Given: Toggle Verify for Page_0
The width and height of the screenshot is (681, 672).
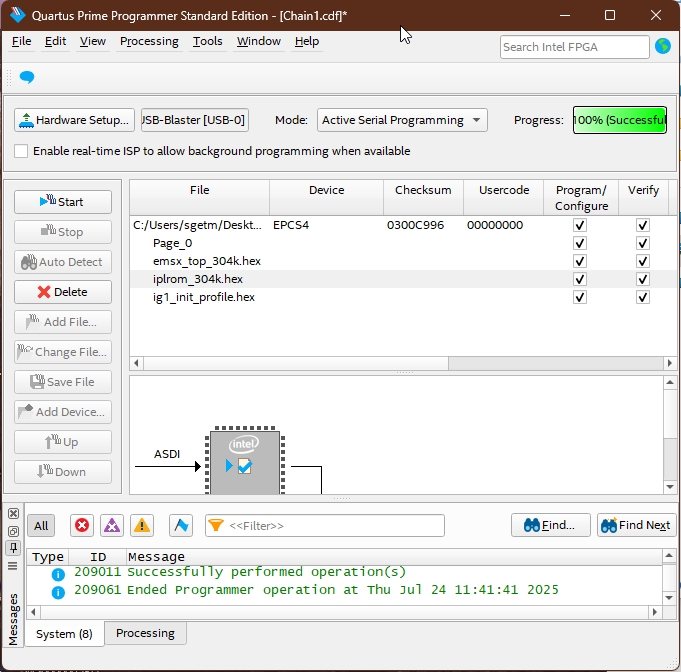Looking at the screenshot, I should pyautogui.click(x=643, y=243).
